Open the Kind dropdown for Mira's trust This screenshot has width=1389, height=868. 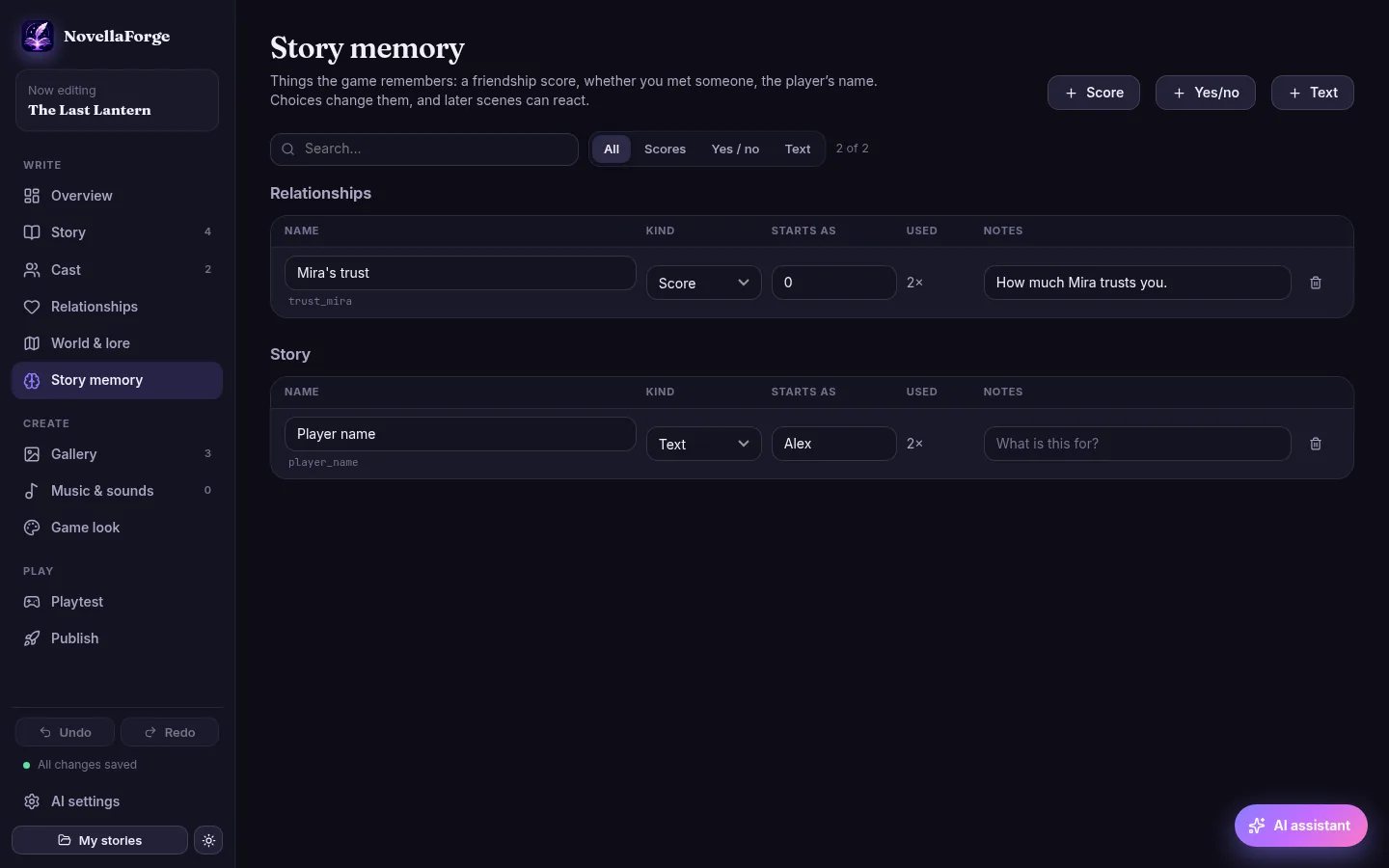[704, 283]
